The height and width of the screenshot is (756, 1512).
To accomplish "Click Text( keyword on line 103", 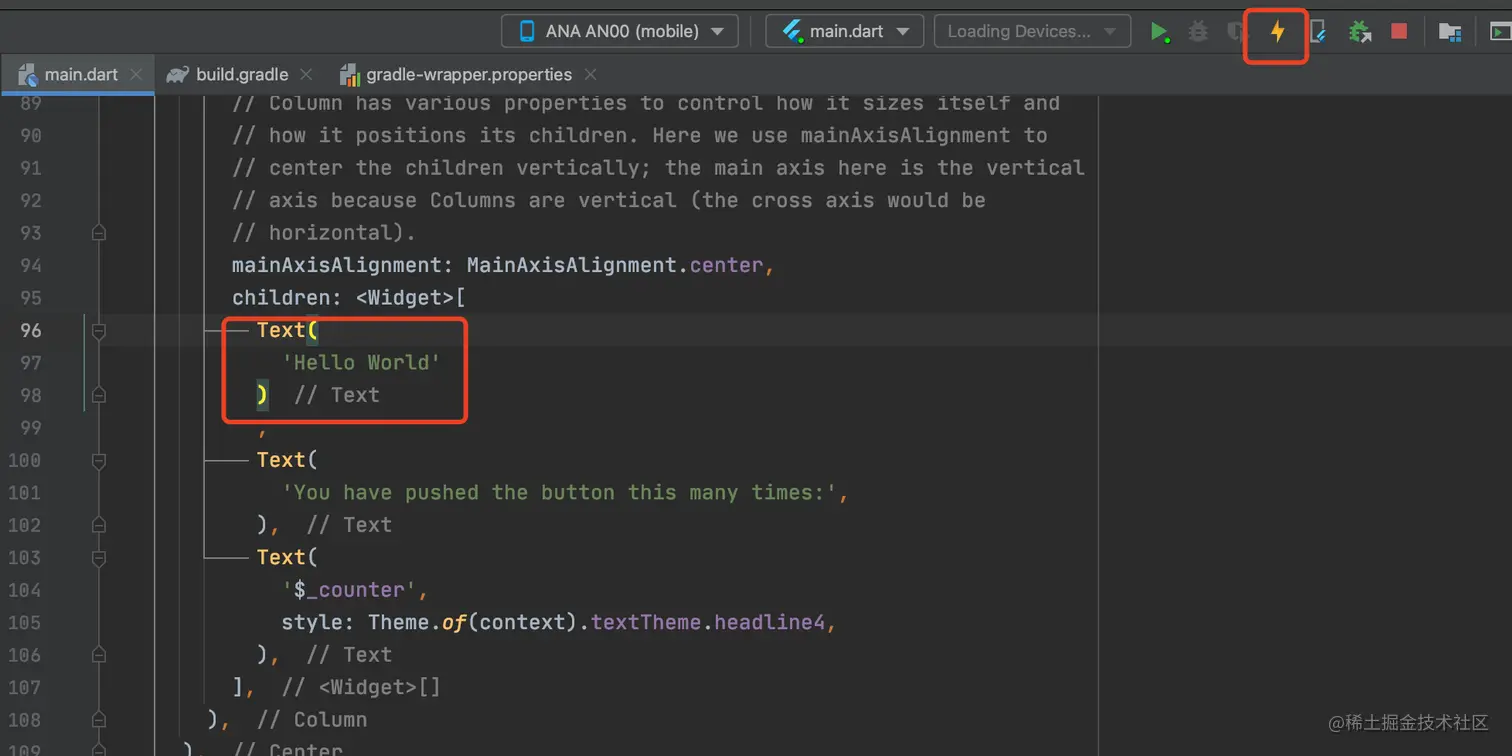I will tap(287, 557).
